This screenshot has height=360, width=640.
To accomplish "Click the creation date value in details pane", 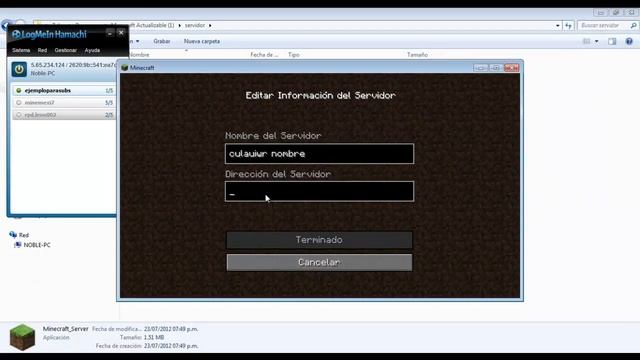I will coord(171,346).
